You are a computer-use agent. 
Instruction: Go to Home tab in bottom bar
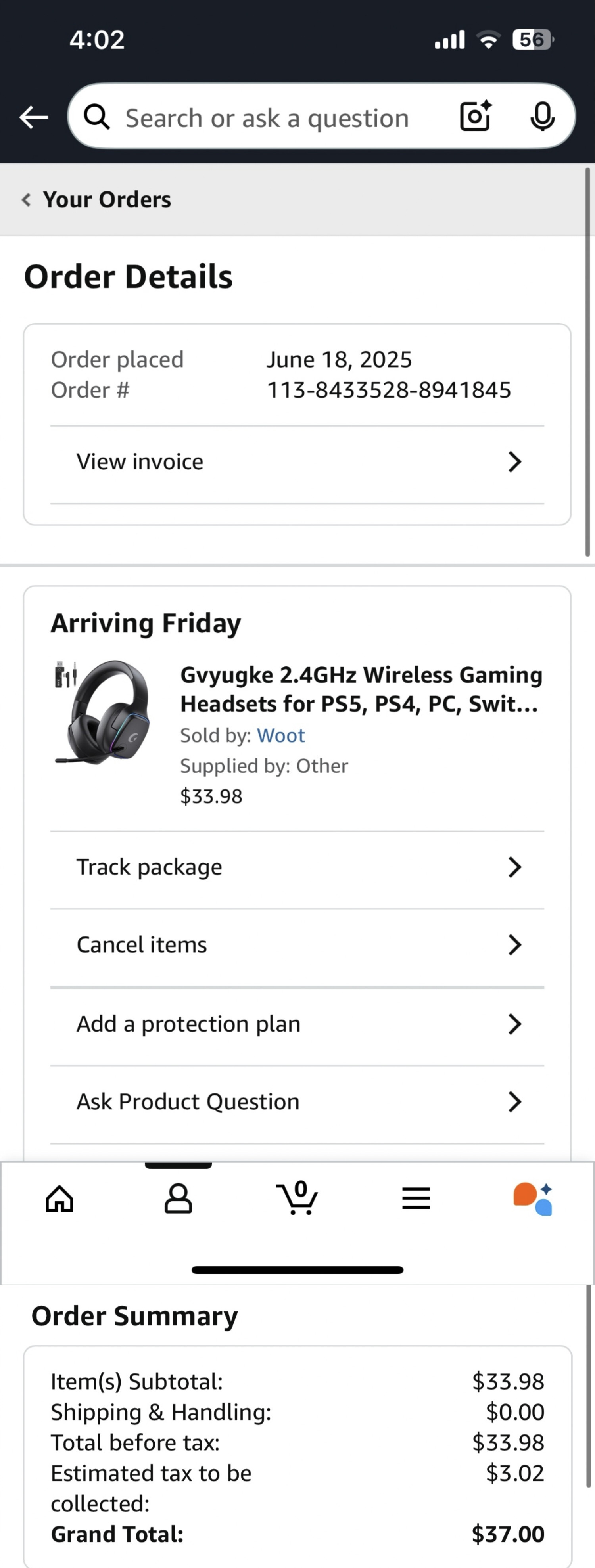click(59, 1198)
